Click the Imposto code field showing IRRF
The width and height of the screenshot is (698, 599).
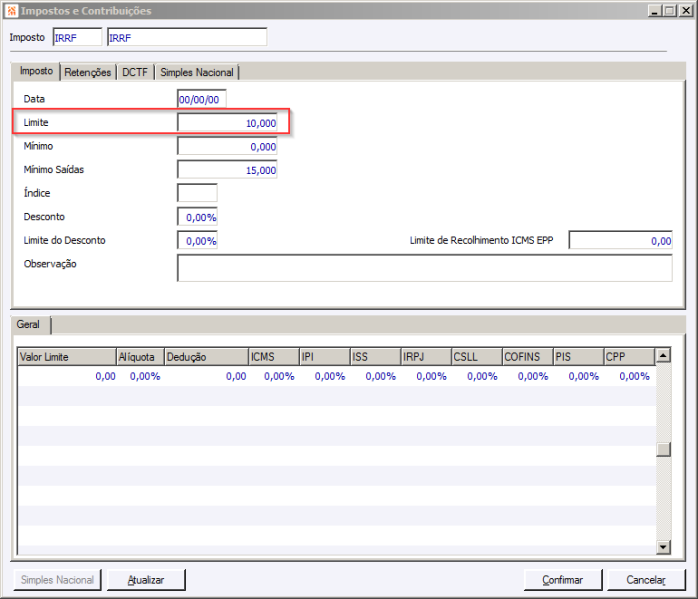click(77, 37)
